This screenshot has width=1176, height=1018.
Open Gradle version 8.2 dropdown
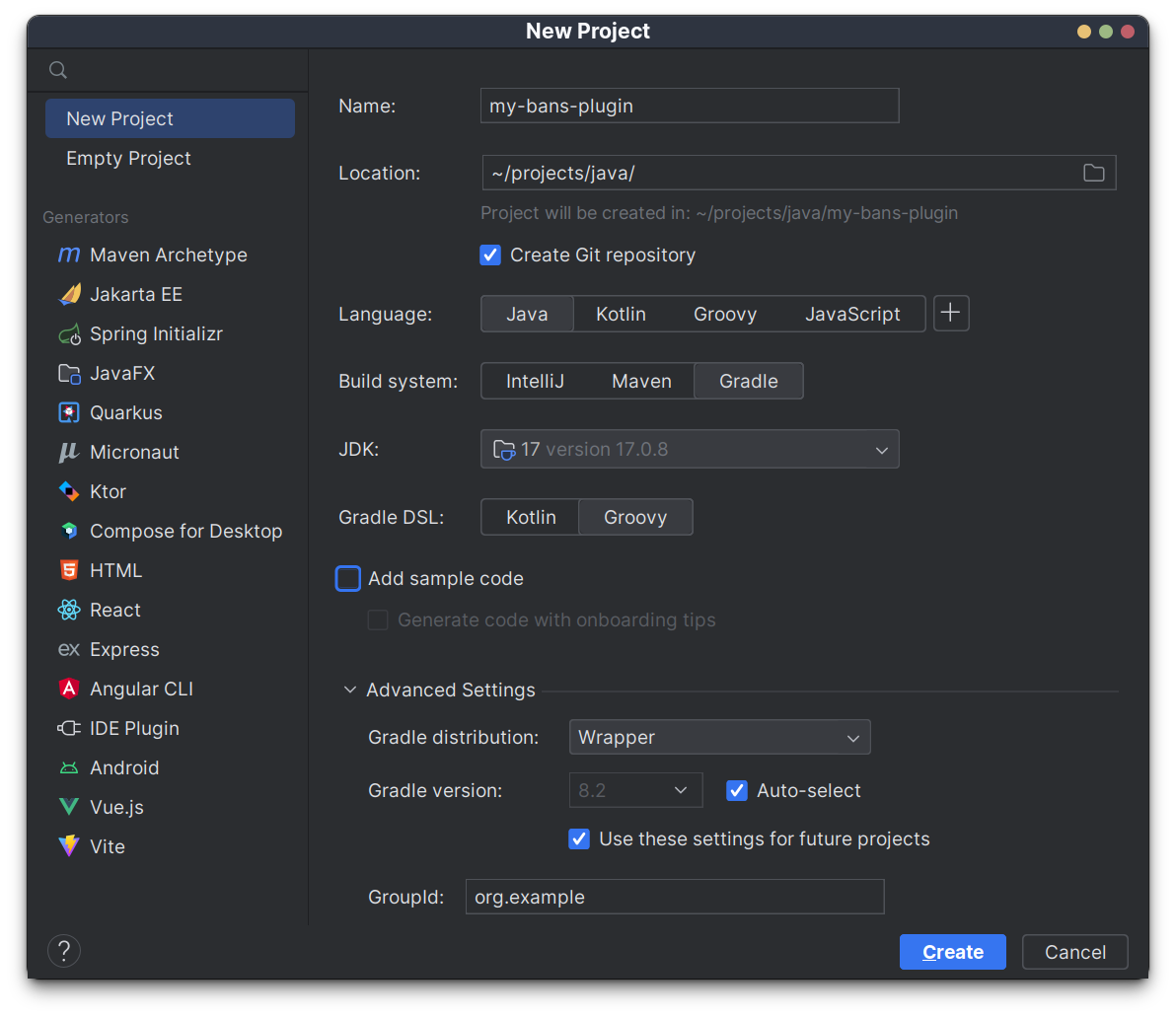point(636,790)
